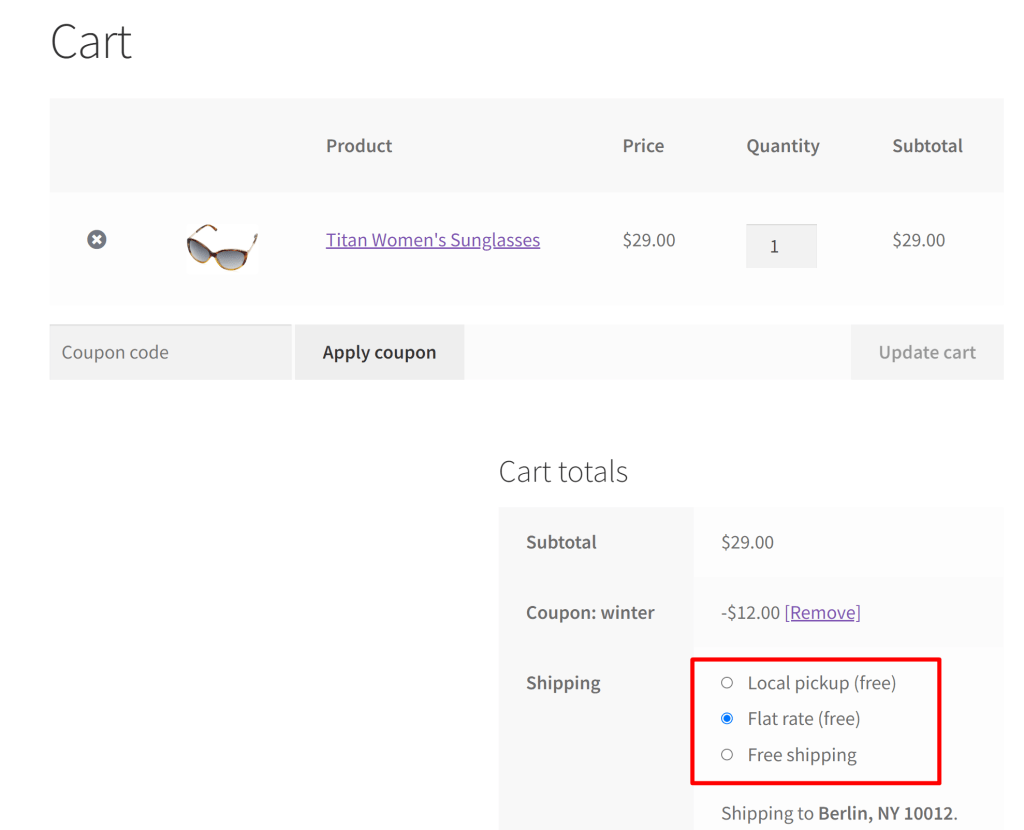Click inside the Coupon code field
Screen dimensions: 1024x830
(x=170, y=352)
